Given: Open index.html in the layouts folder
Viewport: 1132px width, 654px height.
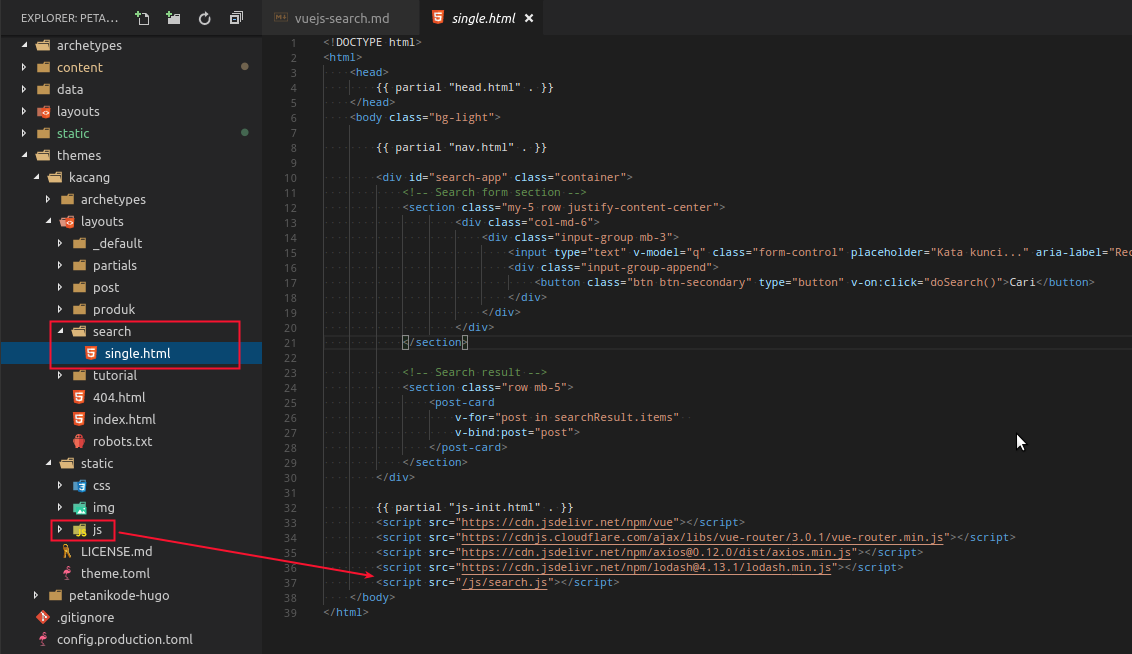Looking at the screenshot, I should (124, 419).
